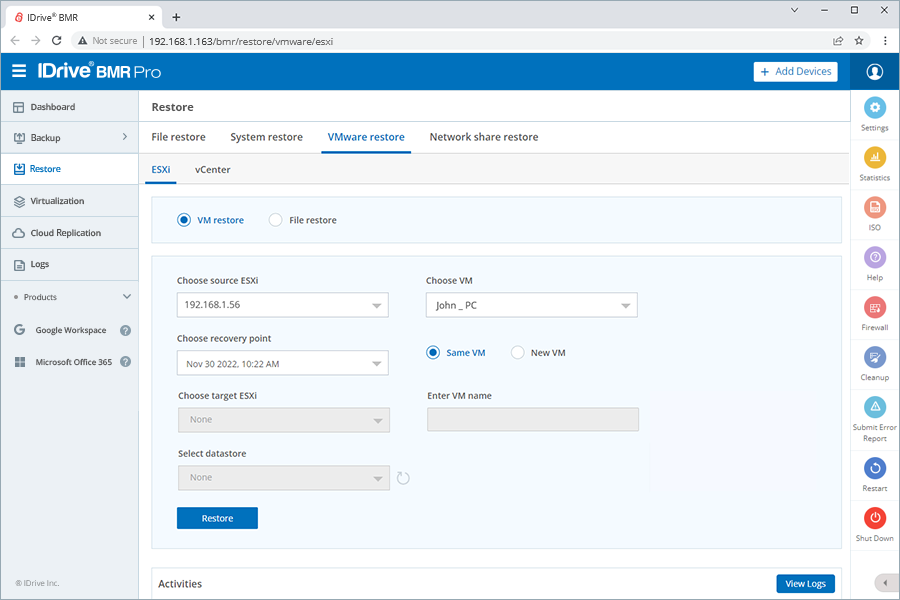The width and height of the screenshot is (900, 600).
Task: Click the blue Restore button
Action: 217,518
